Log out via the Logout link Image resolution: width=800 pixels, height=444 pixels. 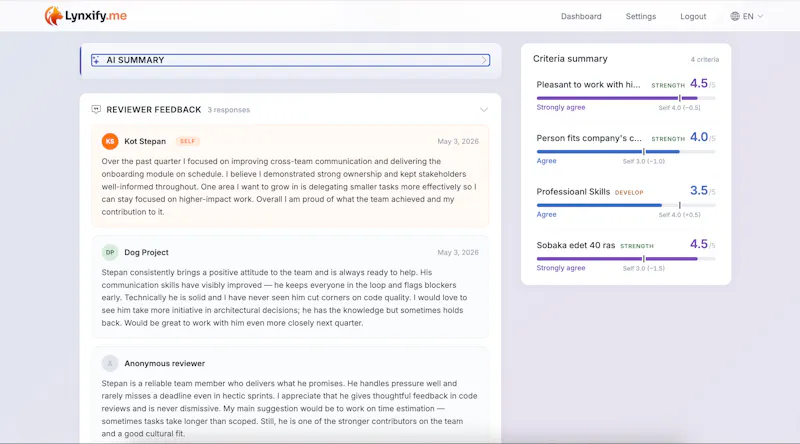coord(693,16)
